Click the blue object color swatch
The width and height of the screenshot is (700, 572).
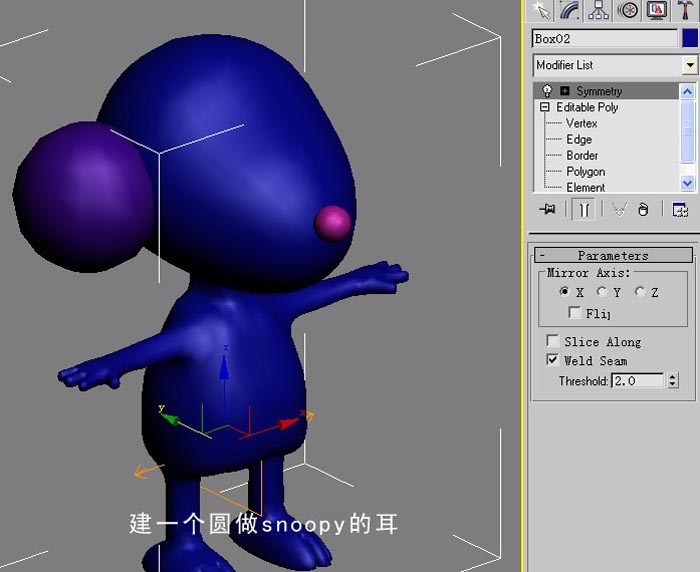(x=690, y=38)
